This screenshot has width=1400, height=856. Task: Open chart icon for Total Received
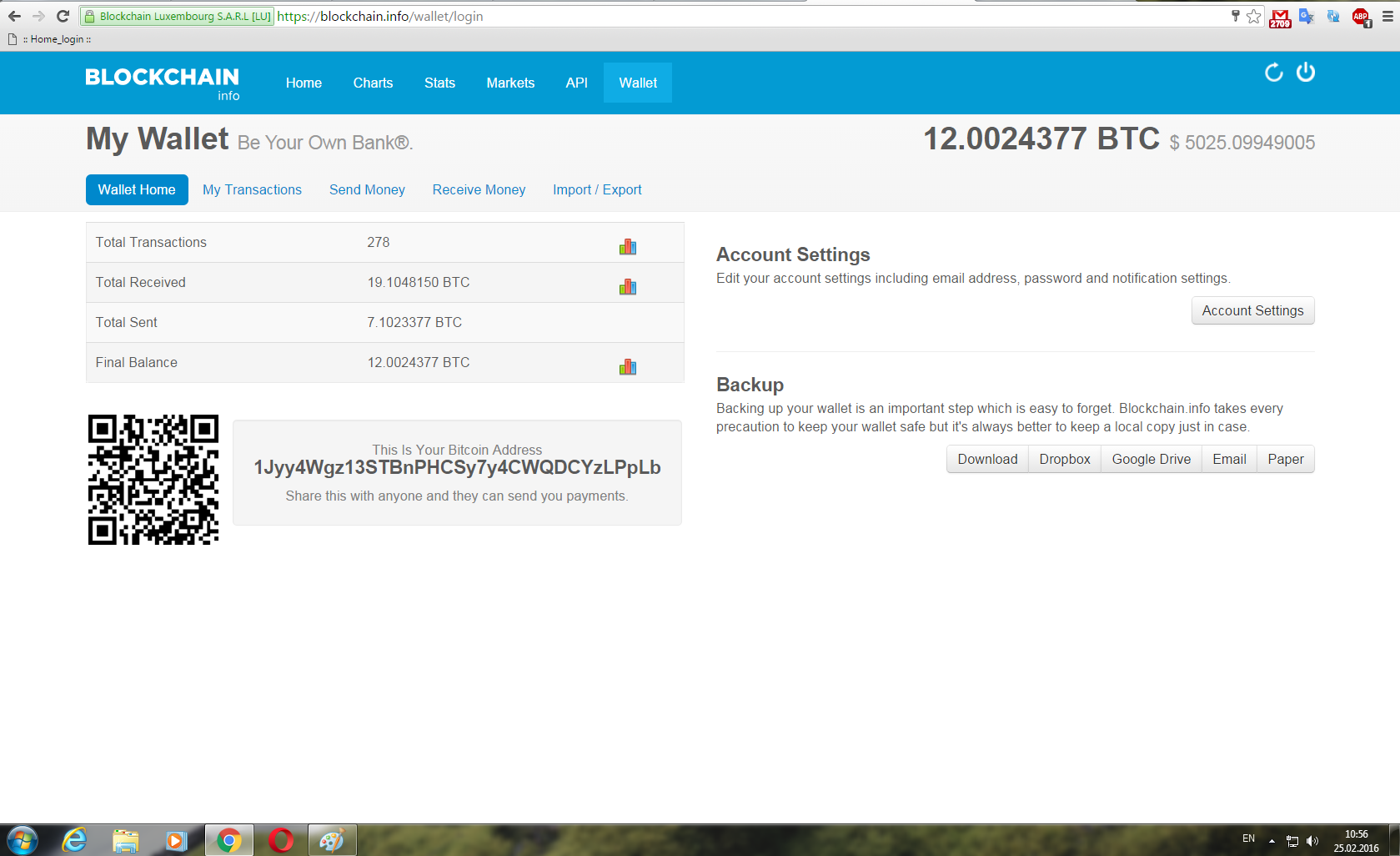(628, 286)
